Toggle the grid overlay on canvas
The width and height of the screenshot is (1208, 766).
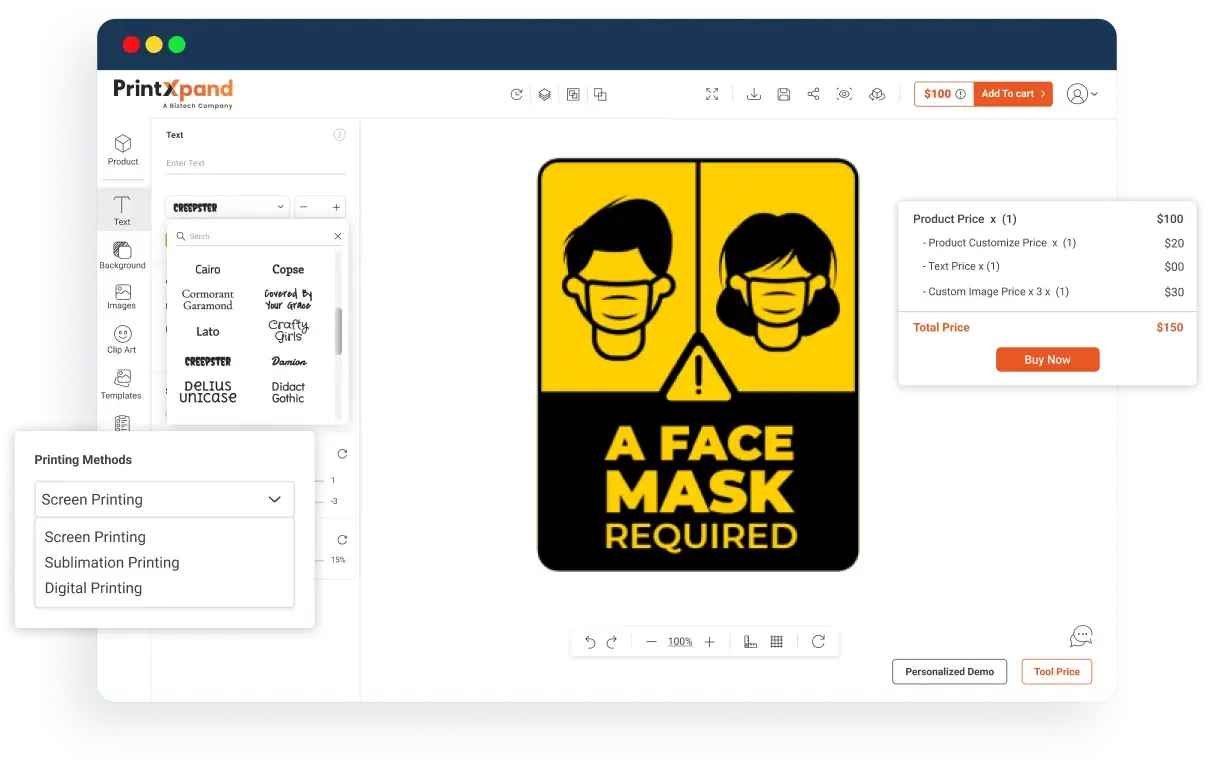[776, 642]
